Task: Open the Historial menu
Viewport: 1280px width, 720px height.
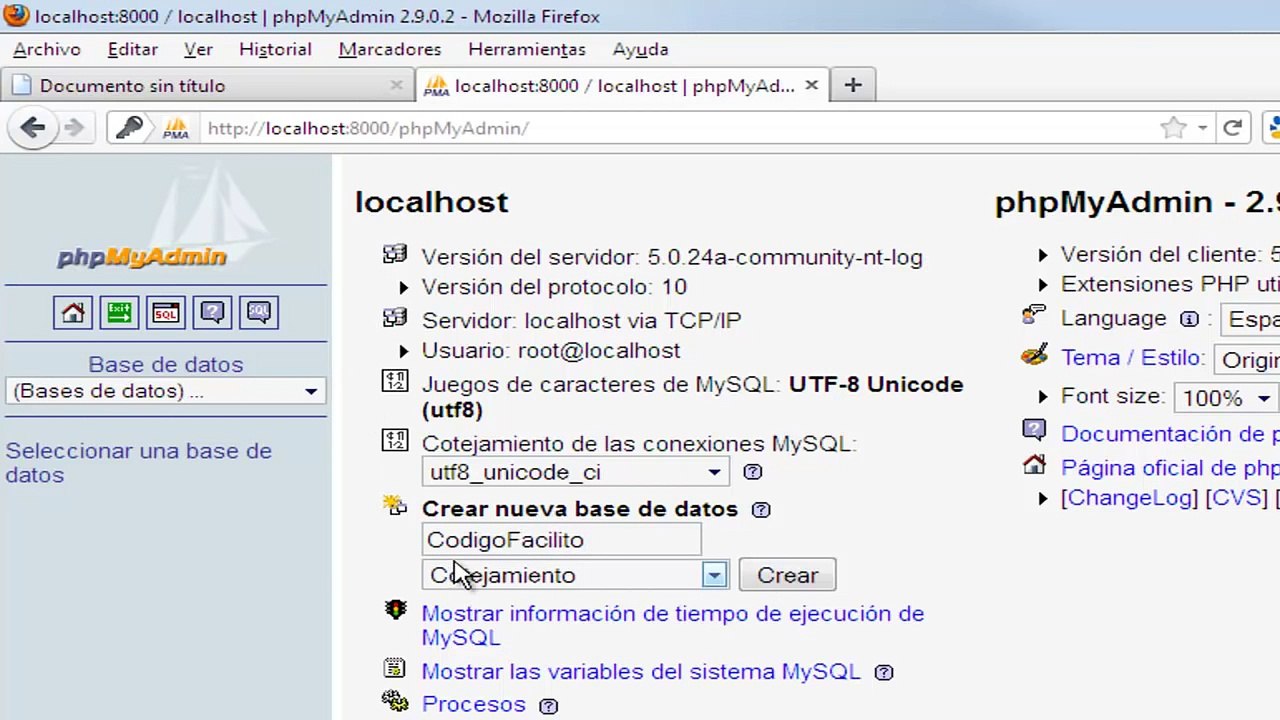Action: (x=275, y=49)
